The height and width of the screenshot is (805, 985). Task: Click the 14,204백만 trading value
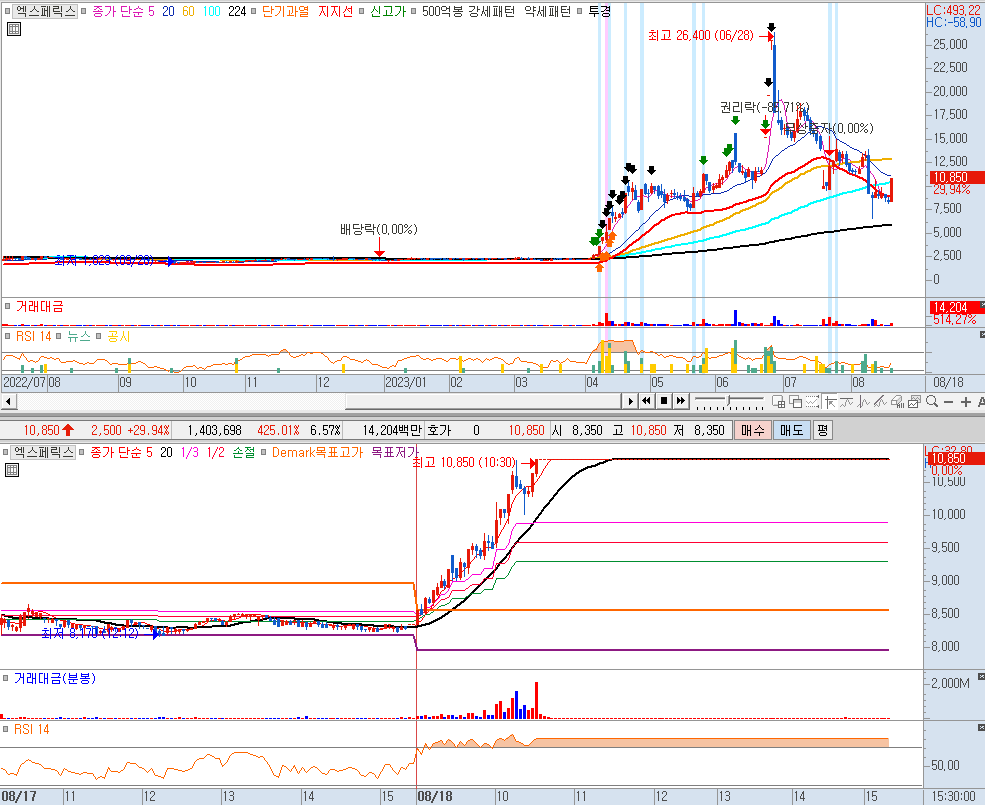coord(392,430)
